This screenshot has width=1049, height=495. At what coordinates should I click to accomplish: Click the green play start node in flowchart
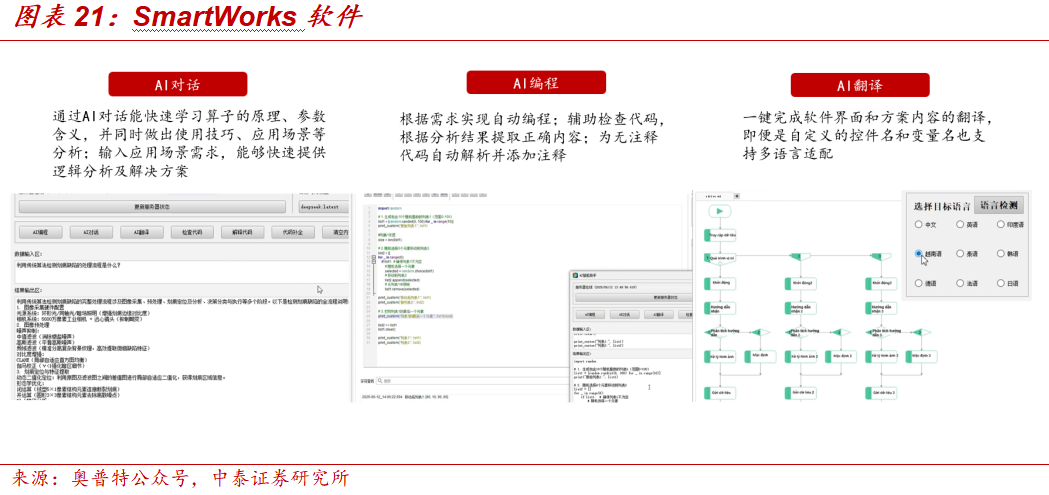pos(718,212)
